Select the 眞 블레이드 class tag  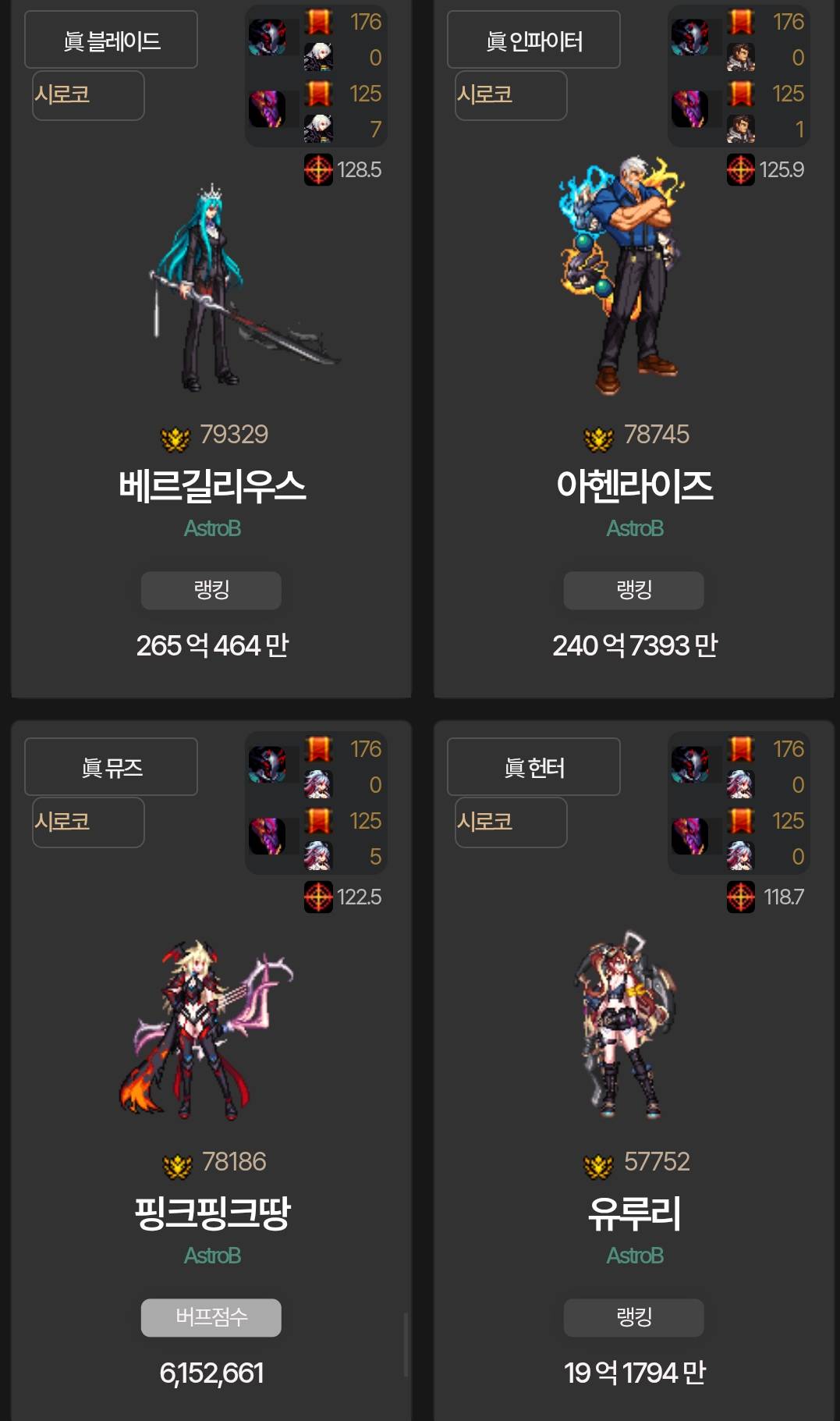point(111,40)
